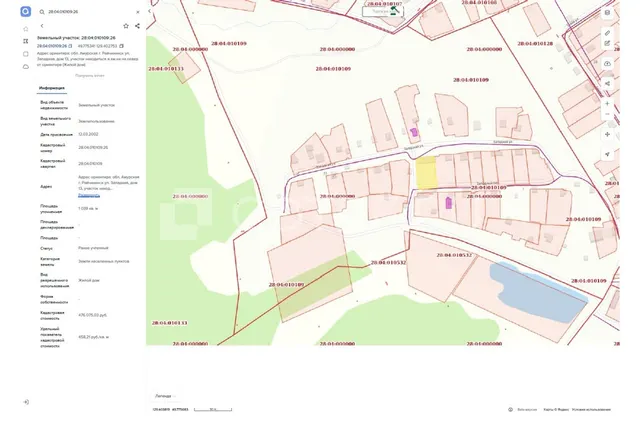Open map layers button top right
640x428 pixels.
[x=607, y=13]
